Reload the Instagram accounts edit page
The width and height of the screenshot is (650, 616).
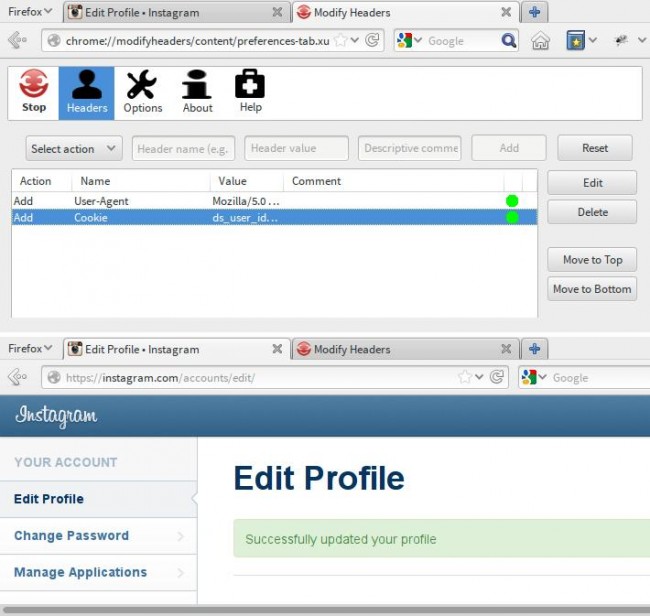(497, 377)
